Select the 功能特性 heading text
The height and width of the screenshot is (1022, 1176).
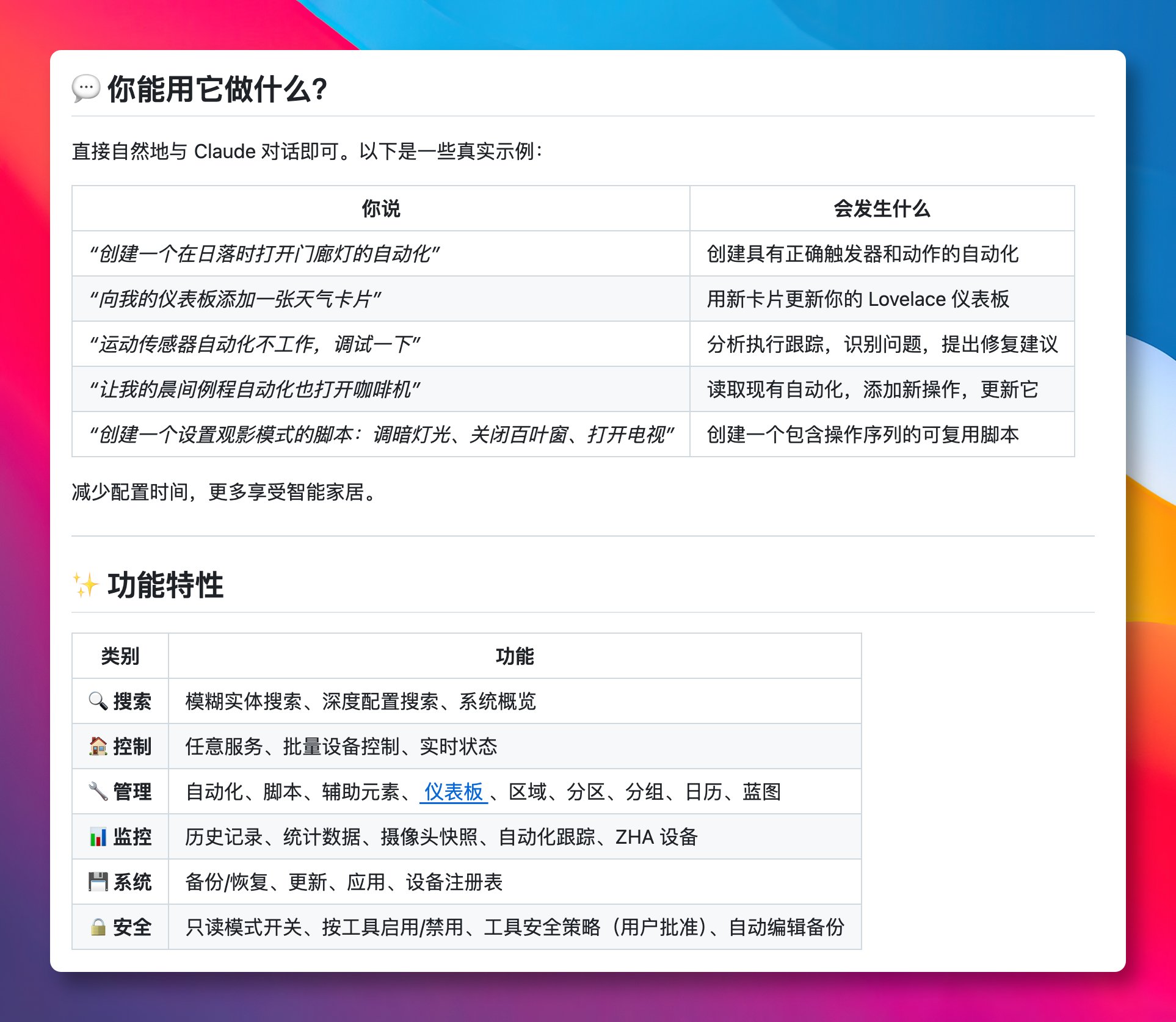[x=165, y=585]
